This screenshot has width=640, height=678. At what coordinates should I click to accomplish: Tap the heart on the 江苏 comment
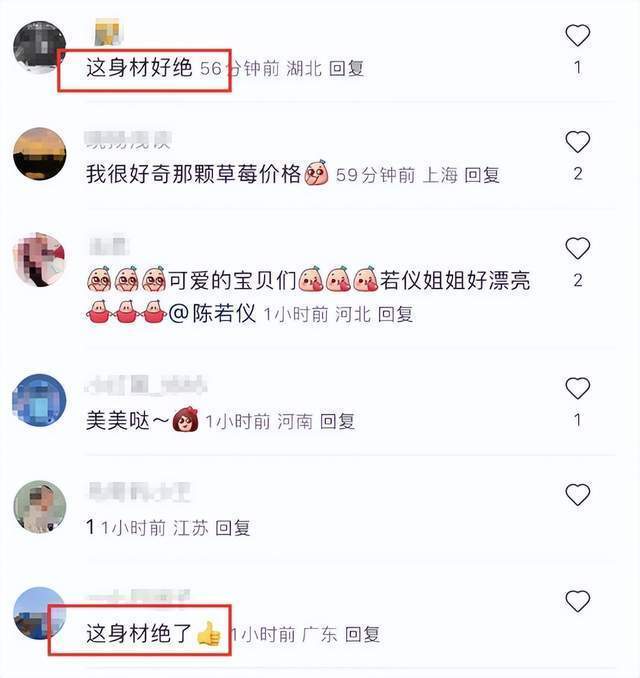[x=578, y=495]
